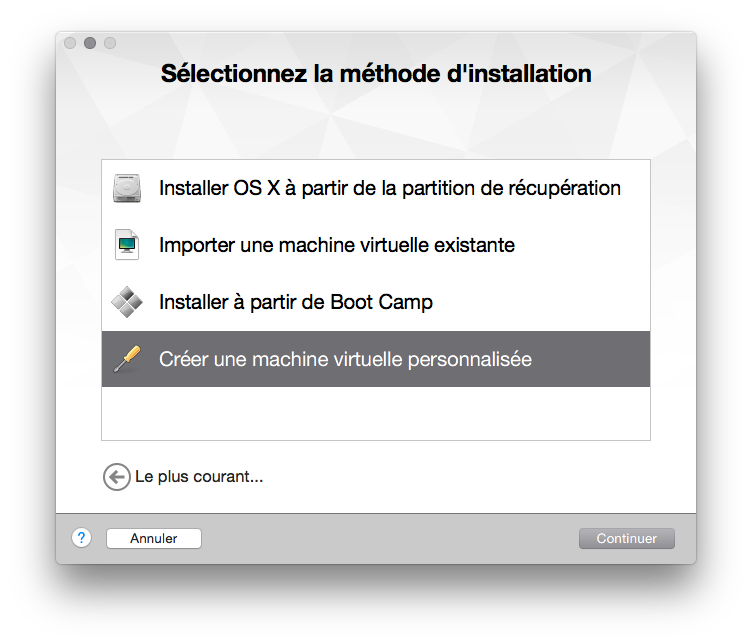Click the Continuer button
Image resolution: width=752 pixels, height=644 pixels.
tap(627, 539)
